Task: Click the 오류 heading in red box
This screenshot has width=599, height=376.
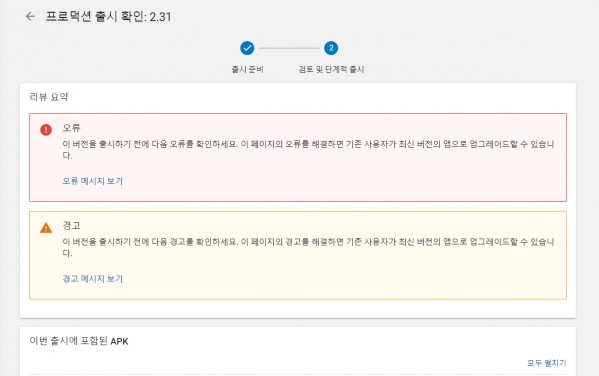Action: [x=71, y=128]
